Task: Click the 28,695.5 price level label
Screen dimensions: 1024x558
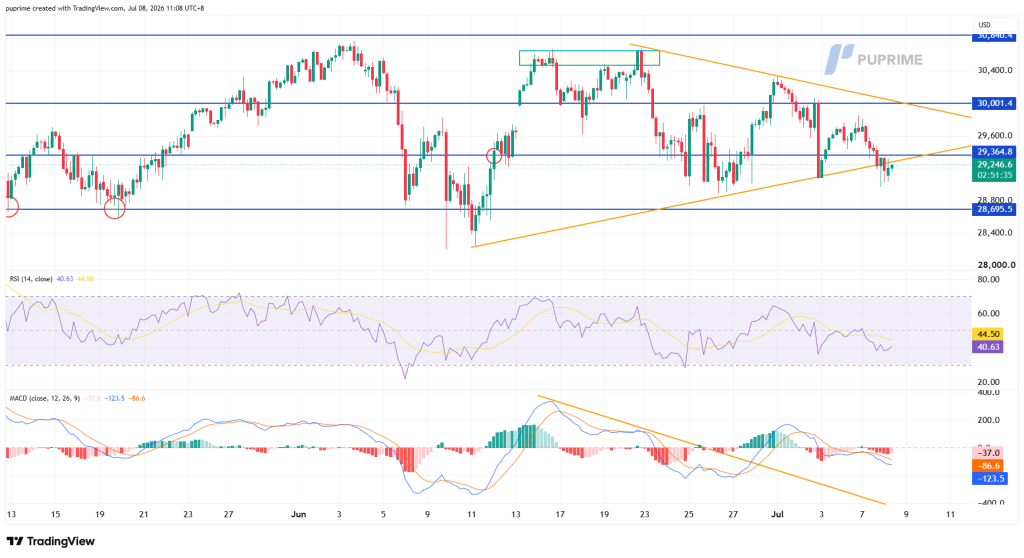Action: (994, 209)
